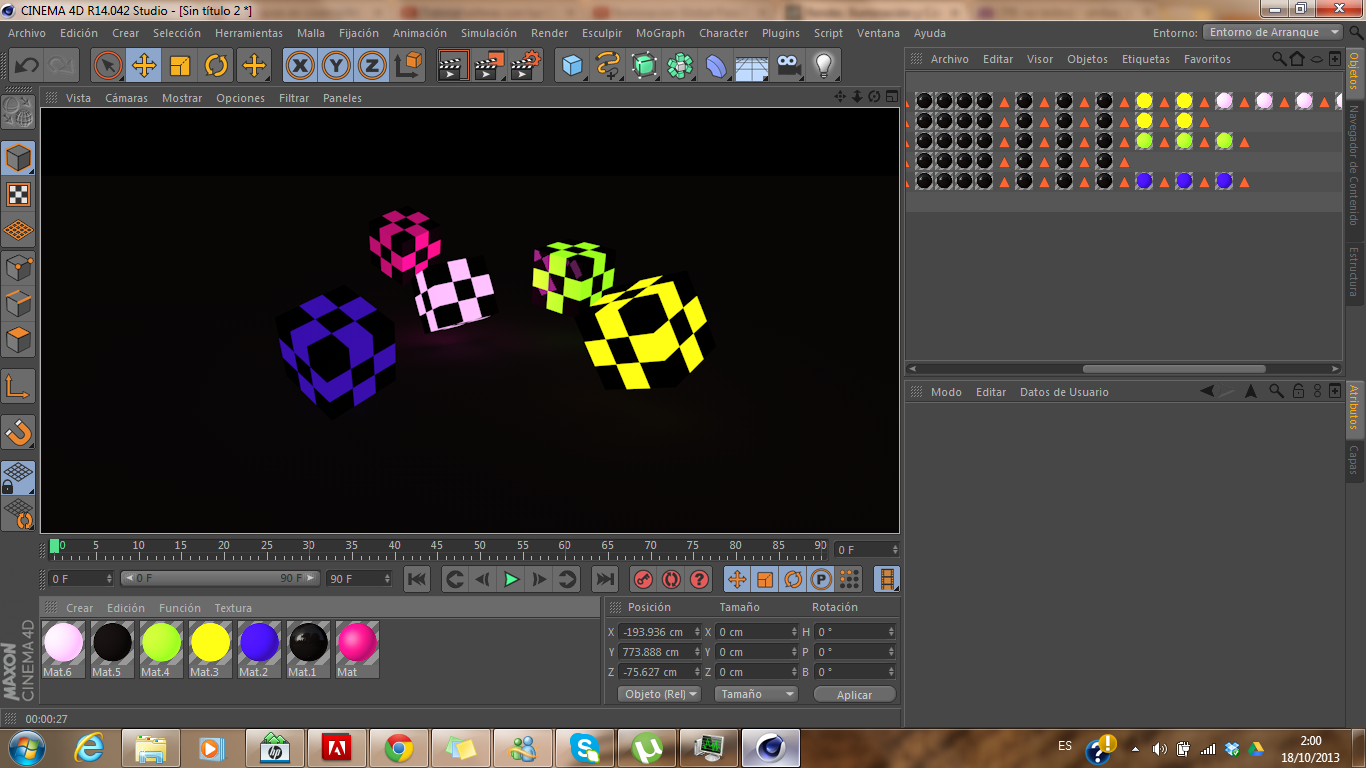Toggle snapping magnet in left sidebar
Viewport: 1366px width, 768px height.
pyautogui.click(x=18, y=431)
